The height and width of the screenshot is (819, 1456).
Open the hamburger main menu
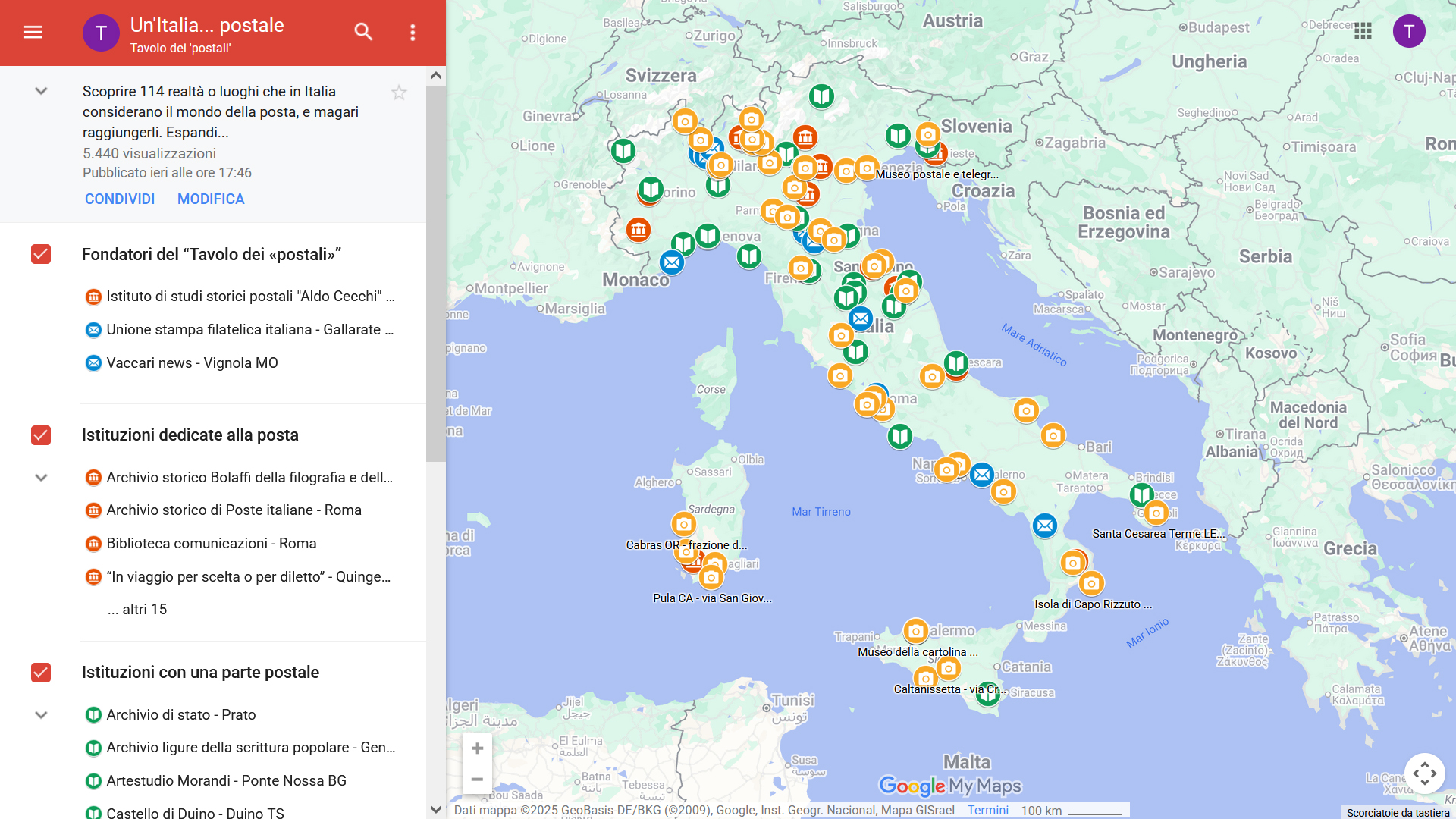tap(33, 32)
